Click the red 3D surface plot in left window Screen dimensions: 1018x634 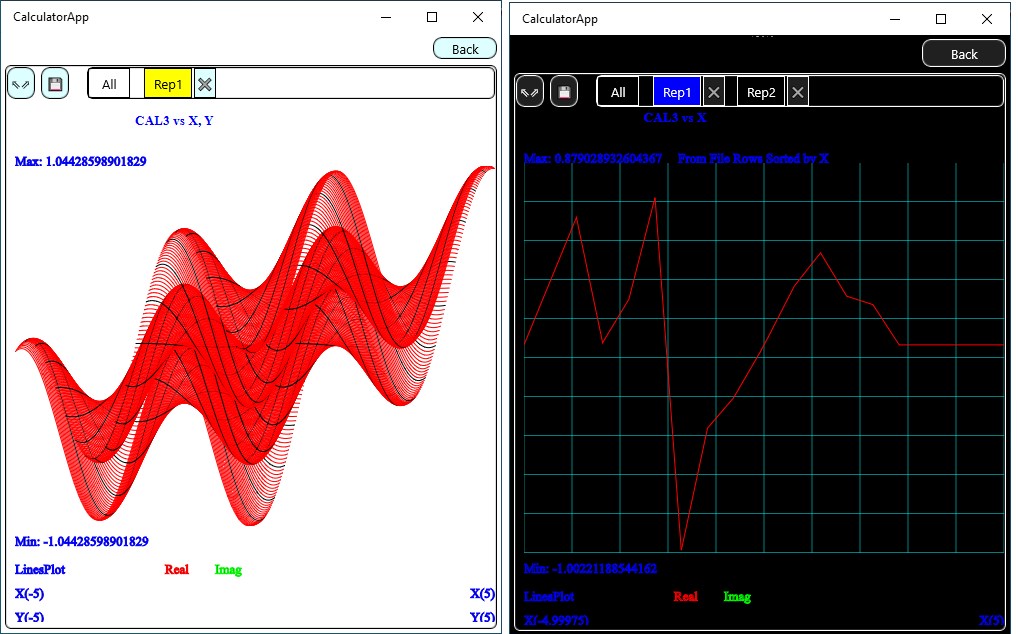click(254, 345)
